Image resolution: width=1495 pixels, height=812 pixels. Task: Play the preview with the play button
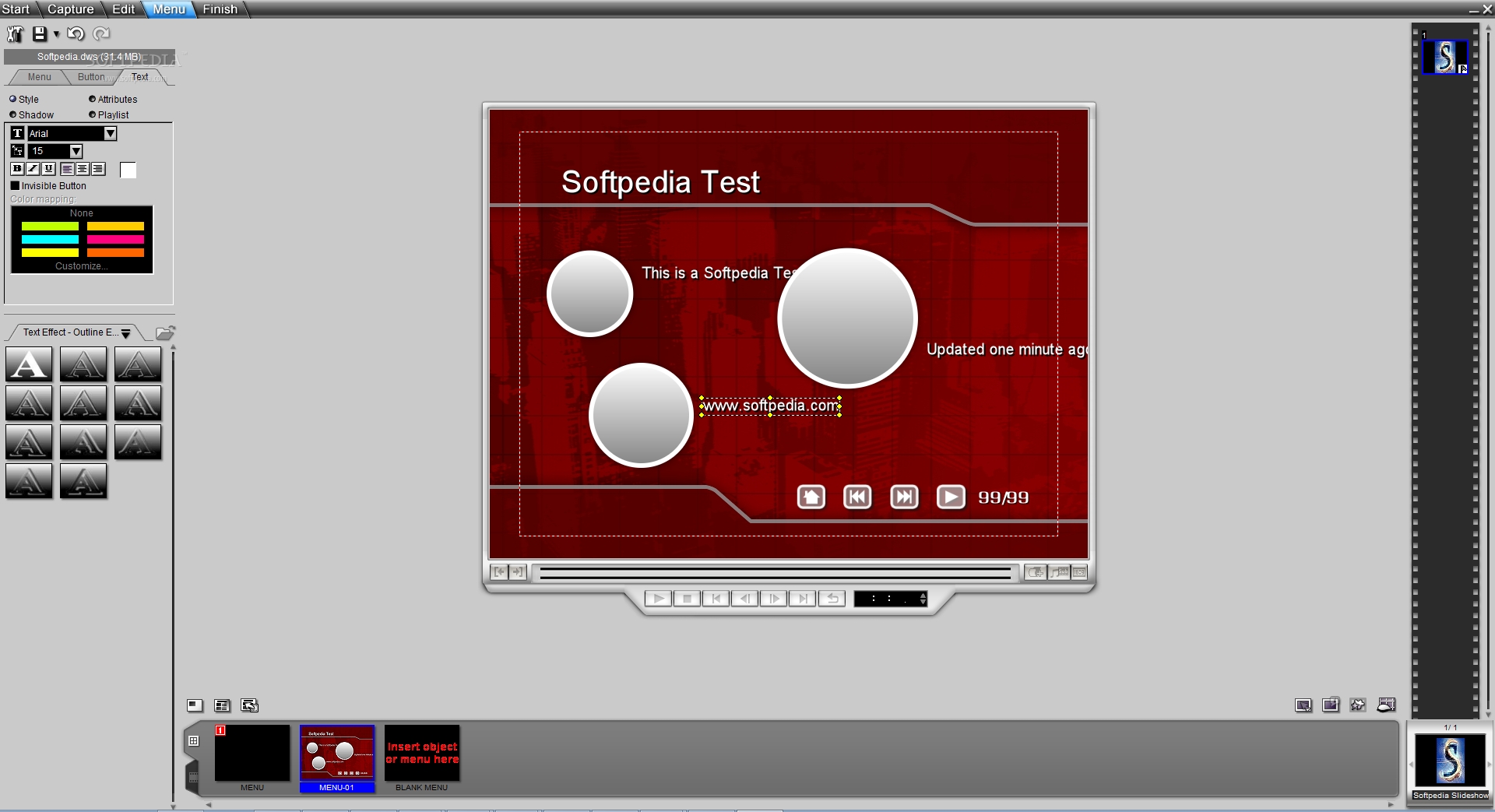point(658,599)
